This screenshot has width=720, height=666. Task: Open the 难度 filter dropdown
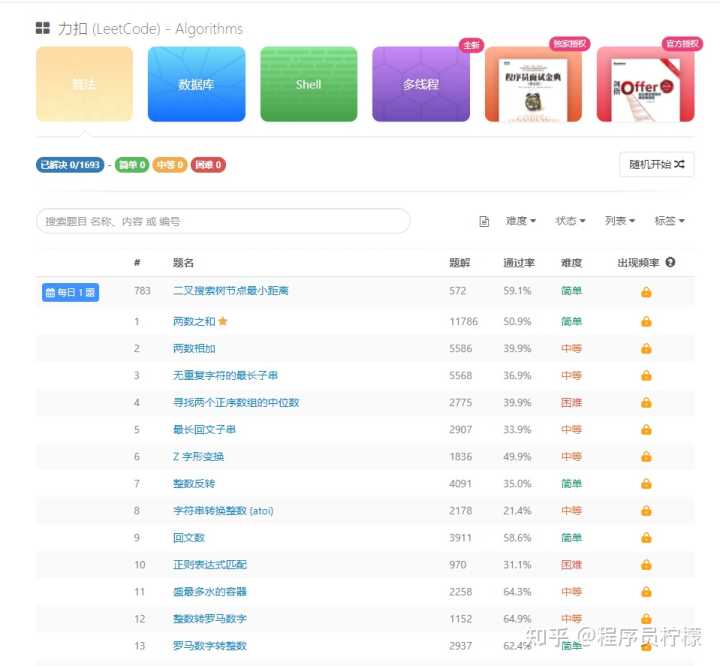521,221
